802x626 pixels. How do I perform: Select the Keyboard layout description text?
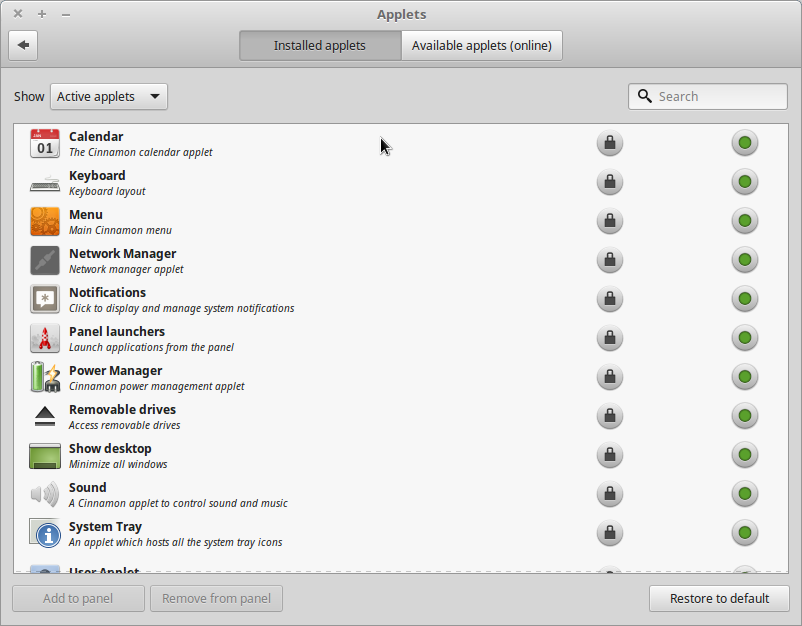[x=107, y=191]
